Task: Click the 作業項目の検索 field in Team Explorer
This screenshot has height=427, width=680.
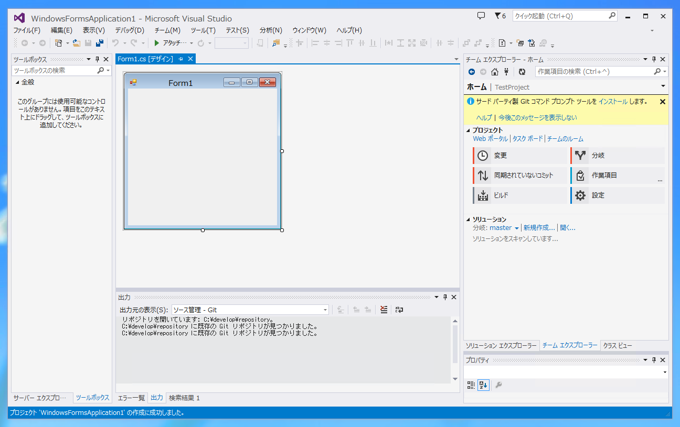Action: 601,72
